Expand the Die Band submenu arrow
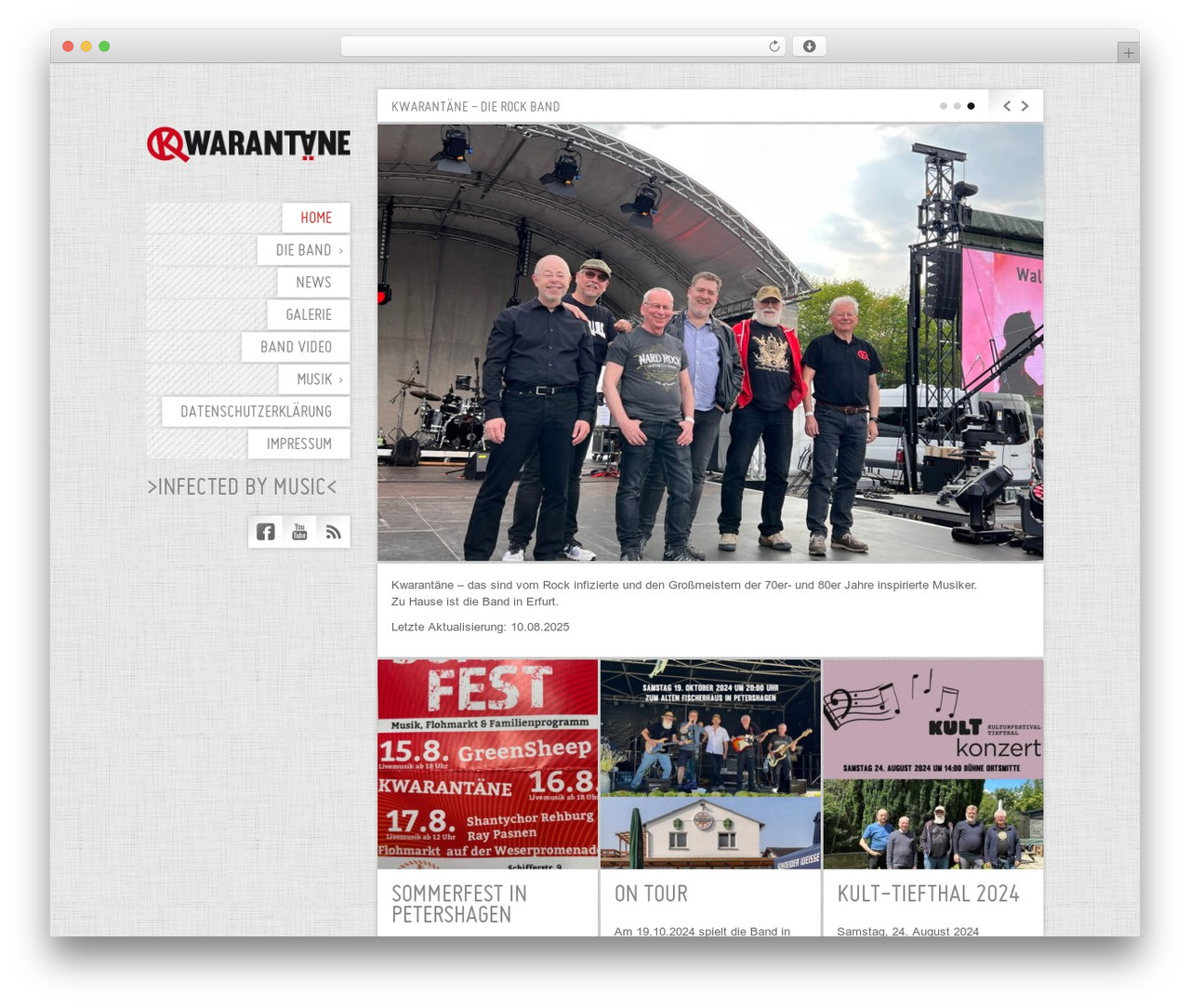This screenshot has width=1190, height=1008. tap(341, 250)
